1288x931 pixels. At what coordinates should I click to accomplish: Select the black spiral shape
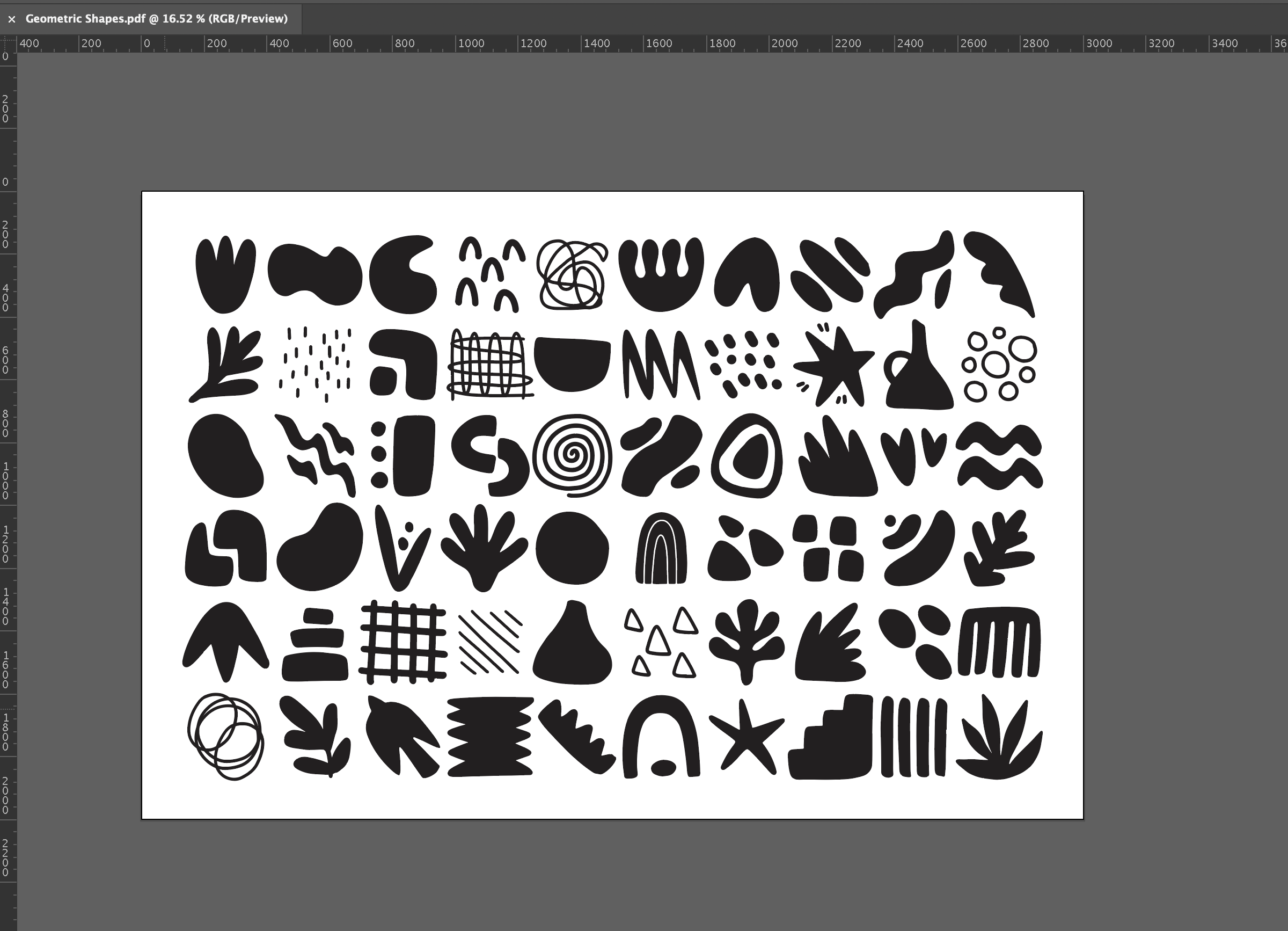click(x=573, y=455)
